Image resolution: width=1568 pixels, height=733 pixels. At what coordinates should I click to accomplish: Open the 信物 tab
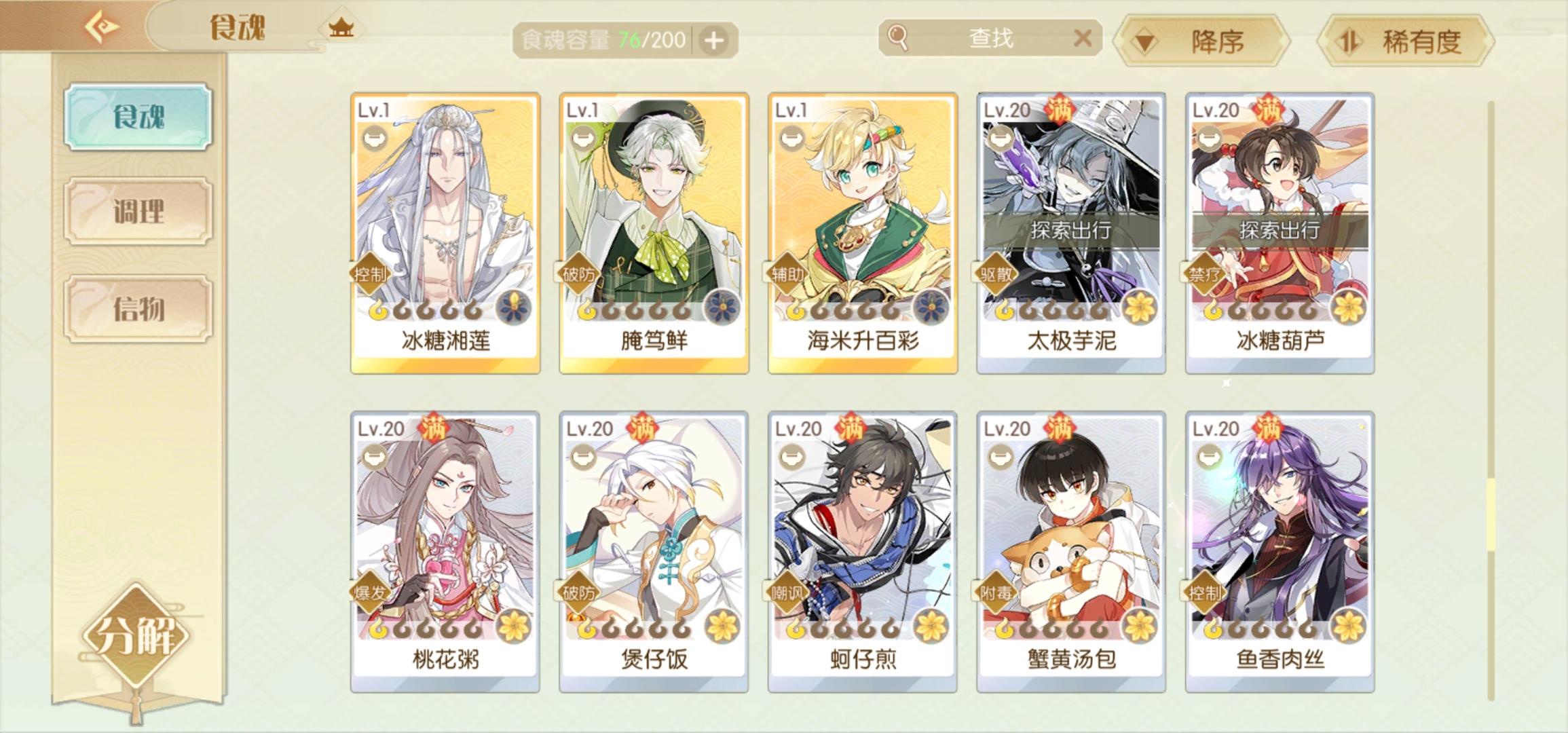point(138,309)
